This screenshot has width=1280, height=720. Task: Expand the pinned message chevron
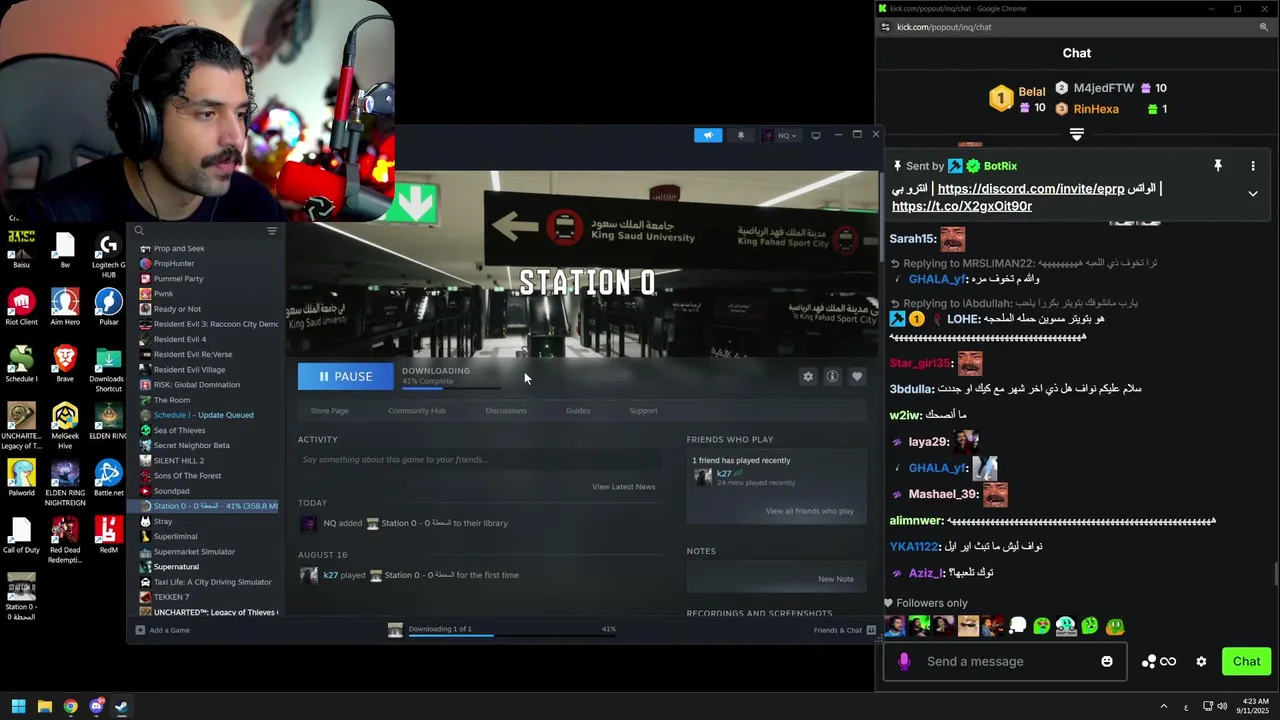coord(1253,194)
